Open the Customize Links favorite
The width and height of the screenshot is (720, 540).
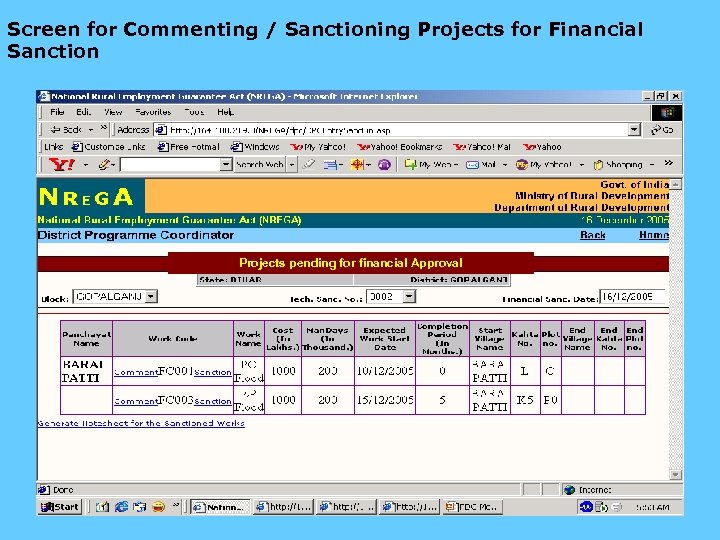pos(109,147)
